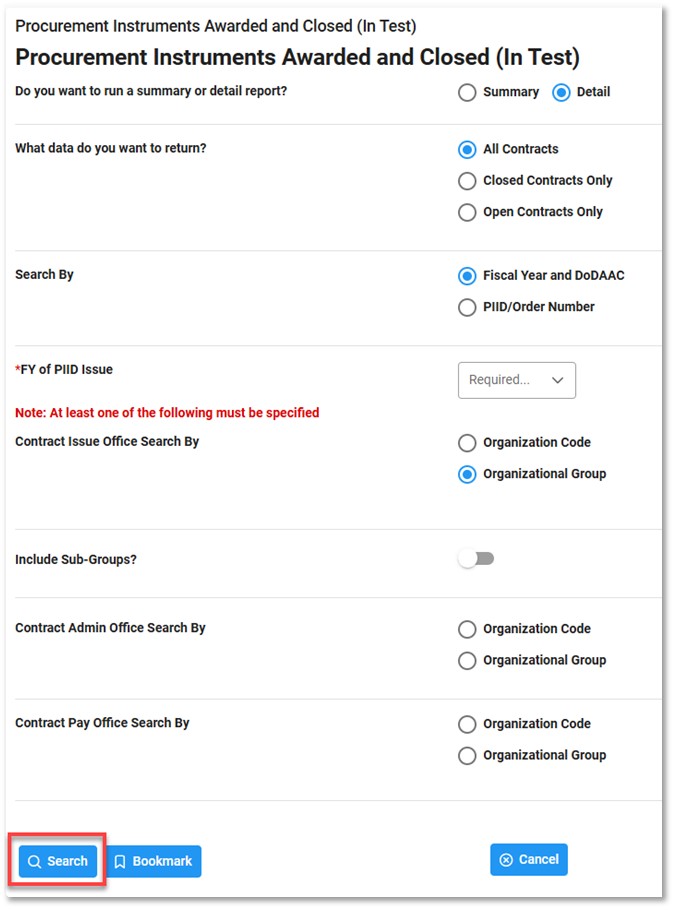This screenshot has height=910, width=675.
Task: Click the magnifier icon on Search button
Action: (x=34, y=861)
